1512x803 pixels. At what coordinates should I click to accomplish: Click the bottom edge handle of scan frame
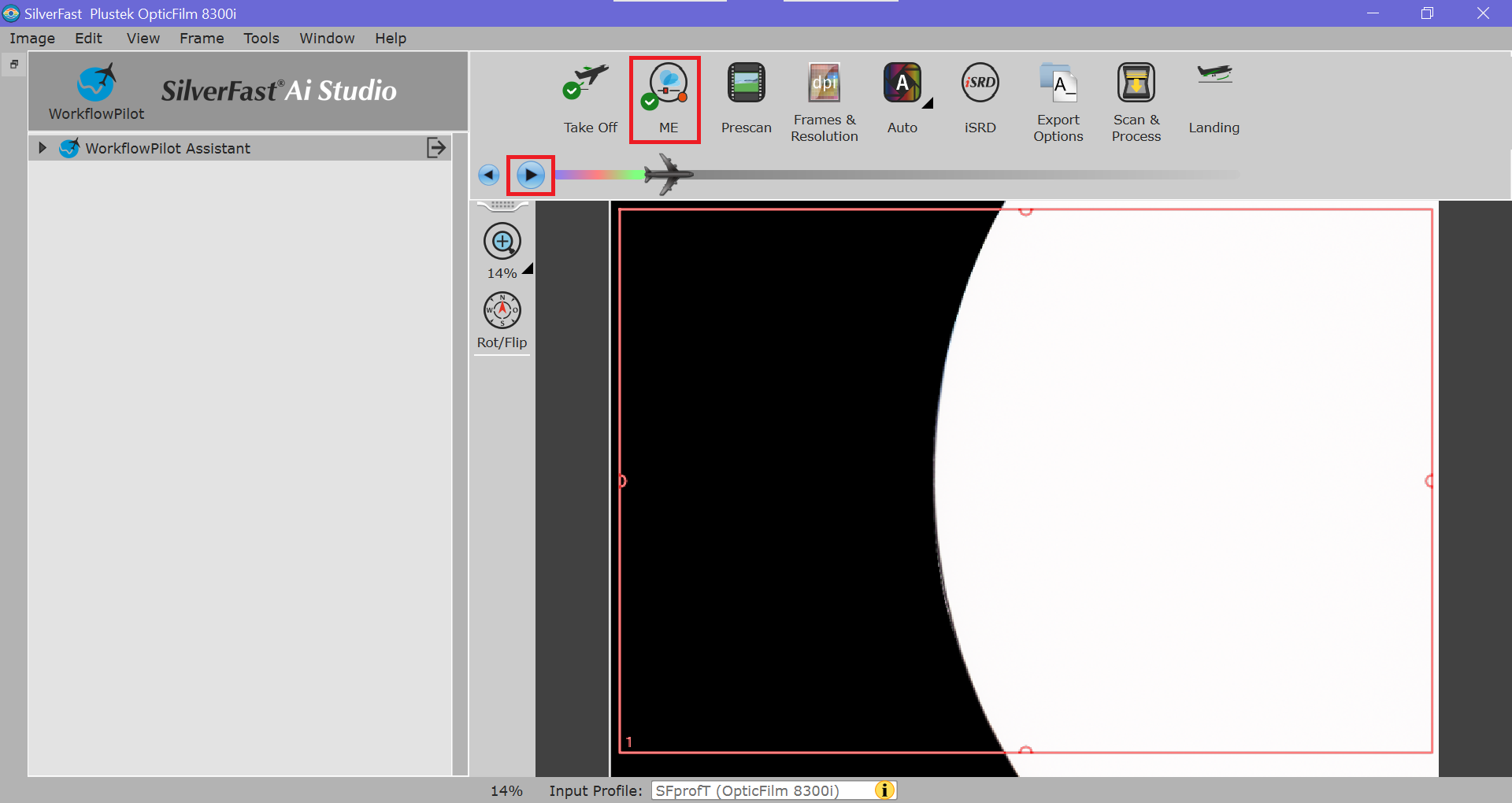[x=1025, y=751]
